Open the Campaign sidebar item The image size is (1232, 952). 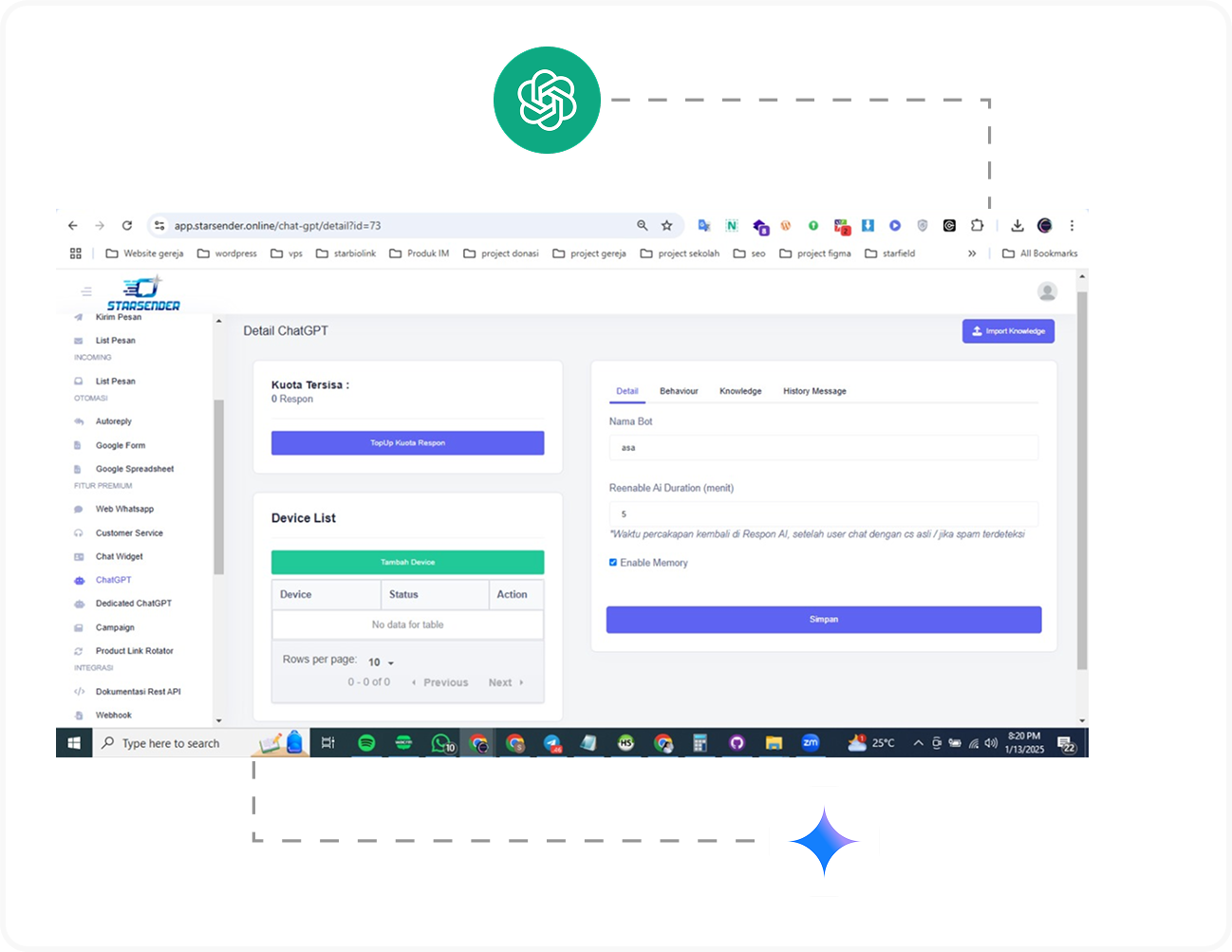pyautogui.click(x=115, y=627)
